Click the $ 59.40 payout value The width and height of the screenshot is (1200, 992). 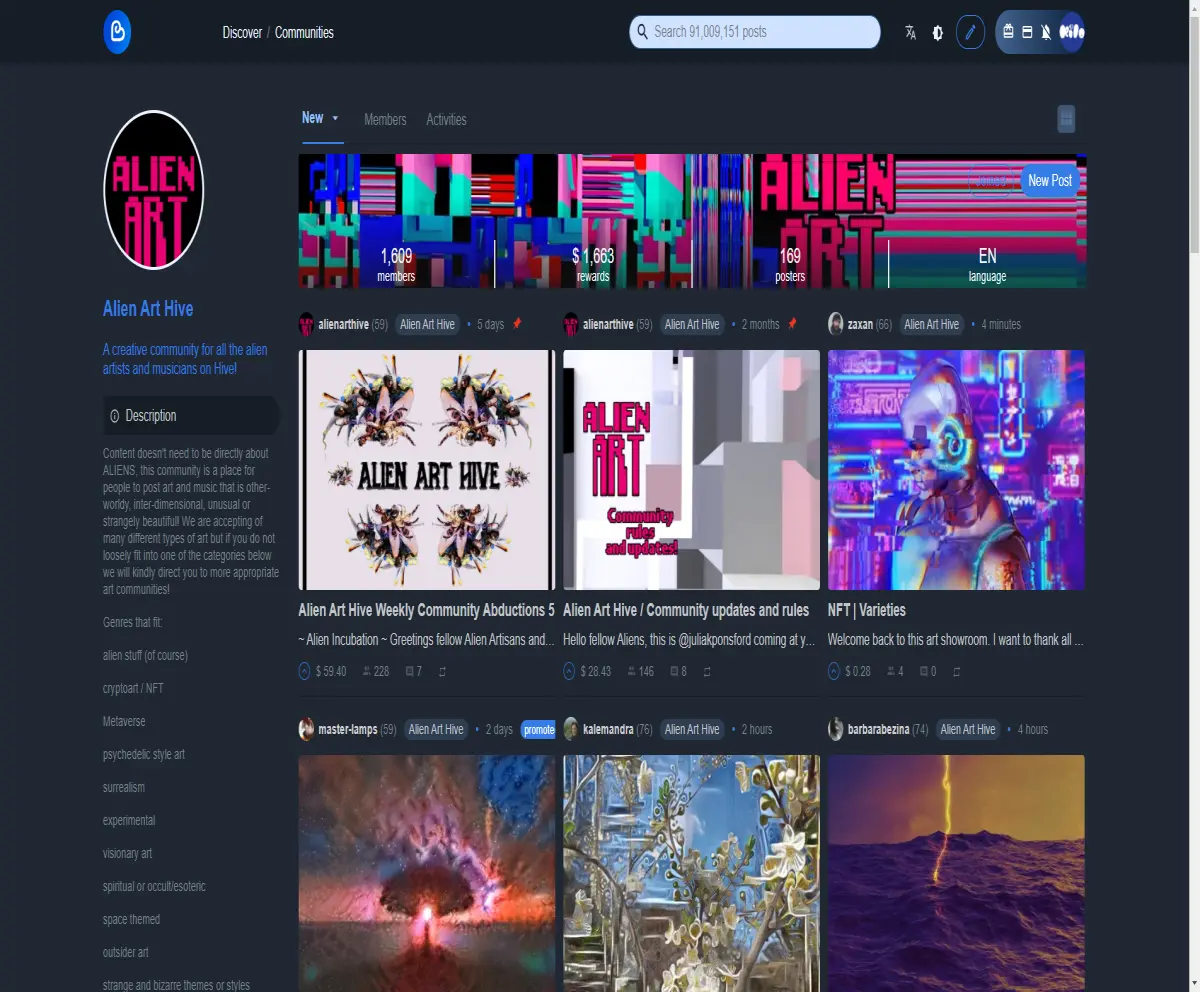(331, 671)
